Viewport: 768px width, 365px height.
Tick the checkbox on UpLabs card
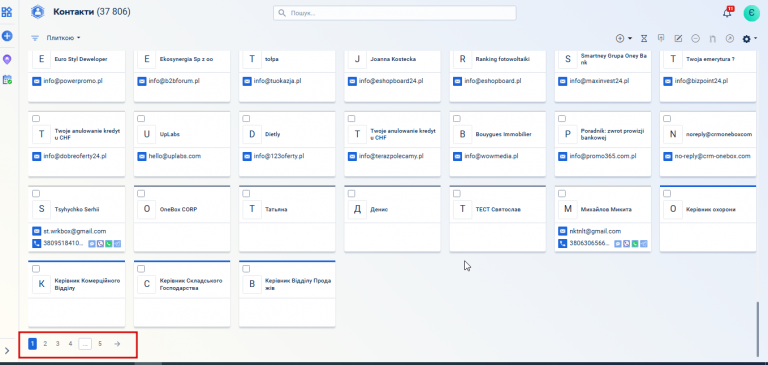tap(141, 119)
